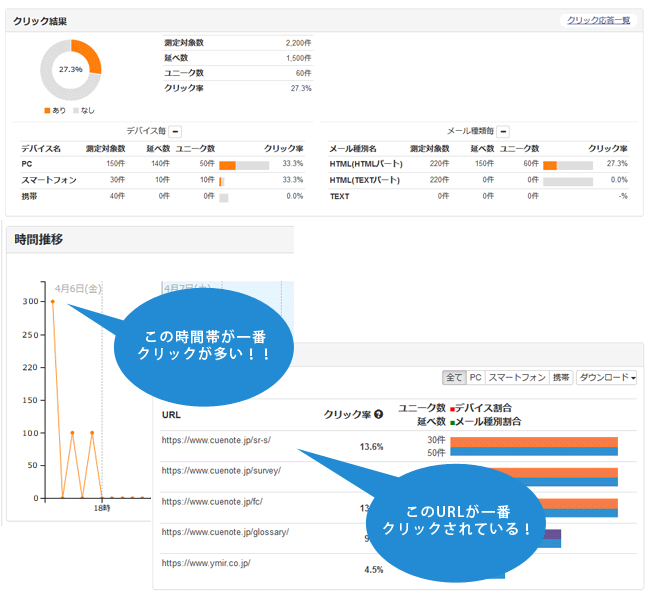
Task: Click the TEXT mail type row label
Action: 340,196
